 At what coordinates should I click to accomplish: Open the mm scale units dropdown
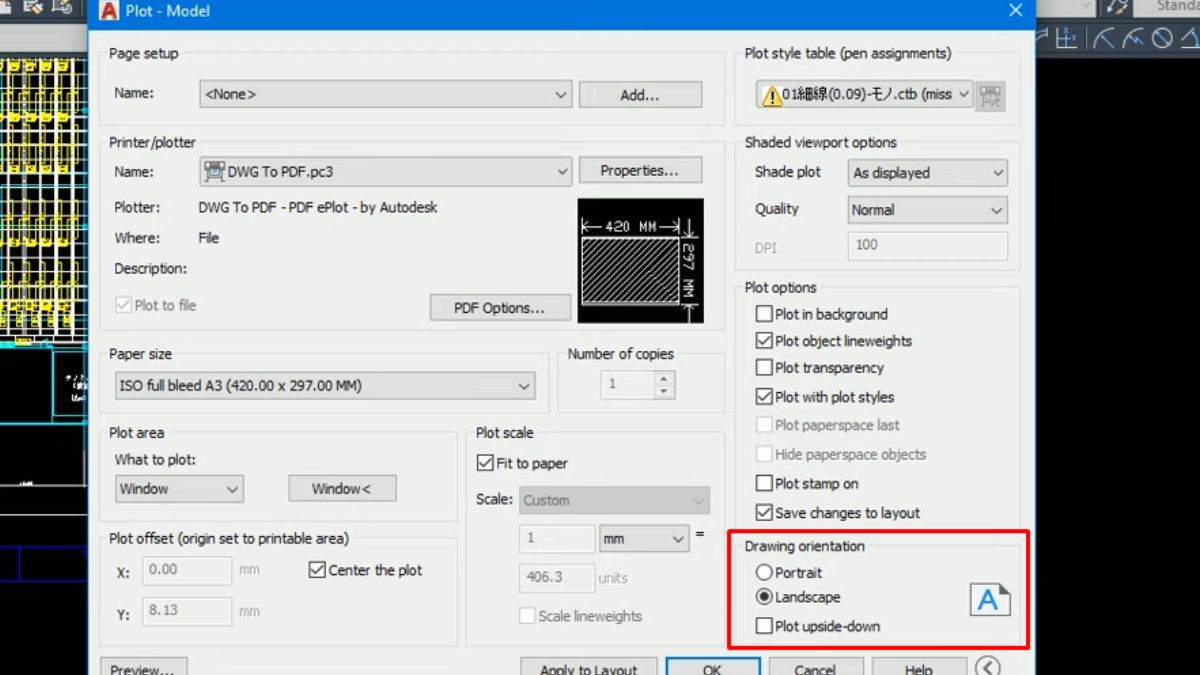644,538
